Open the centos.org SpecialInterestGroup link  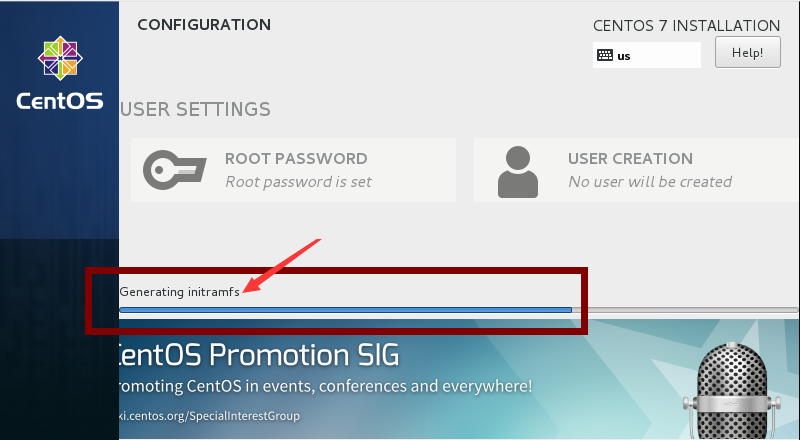(209, 415)
